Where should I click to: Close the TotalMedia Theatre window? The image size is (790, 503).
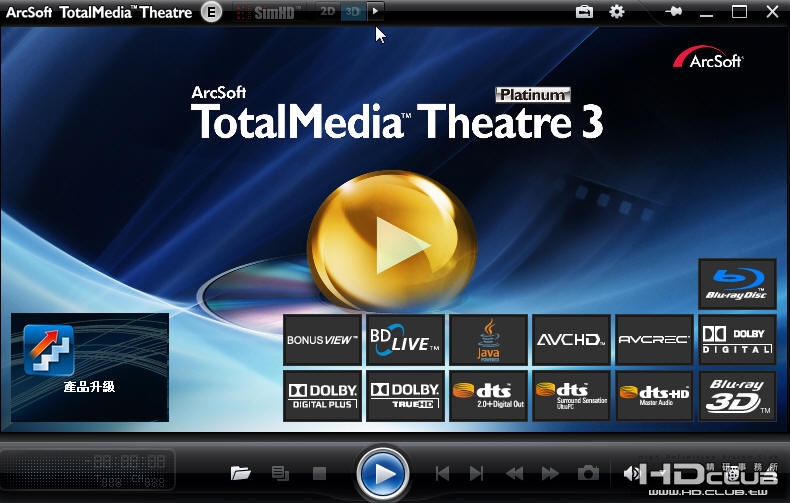pyautogui.click(x=772, y=11)
